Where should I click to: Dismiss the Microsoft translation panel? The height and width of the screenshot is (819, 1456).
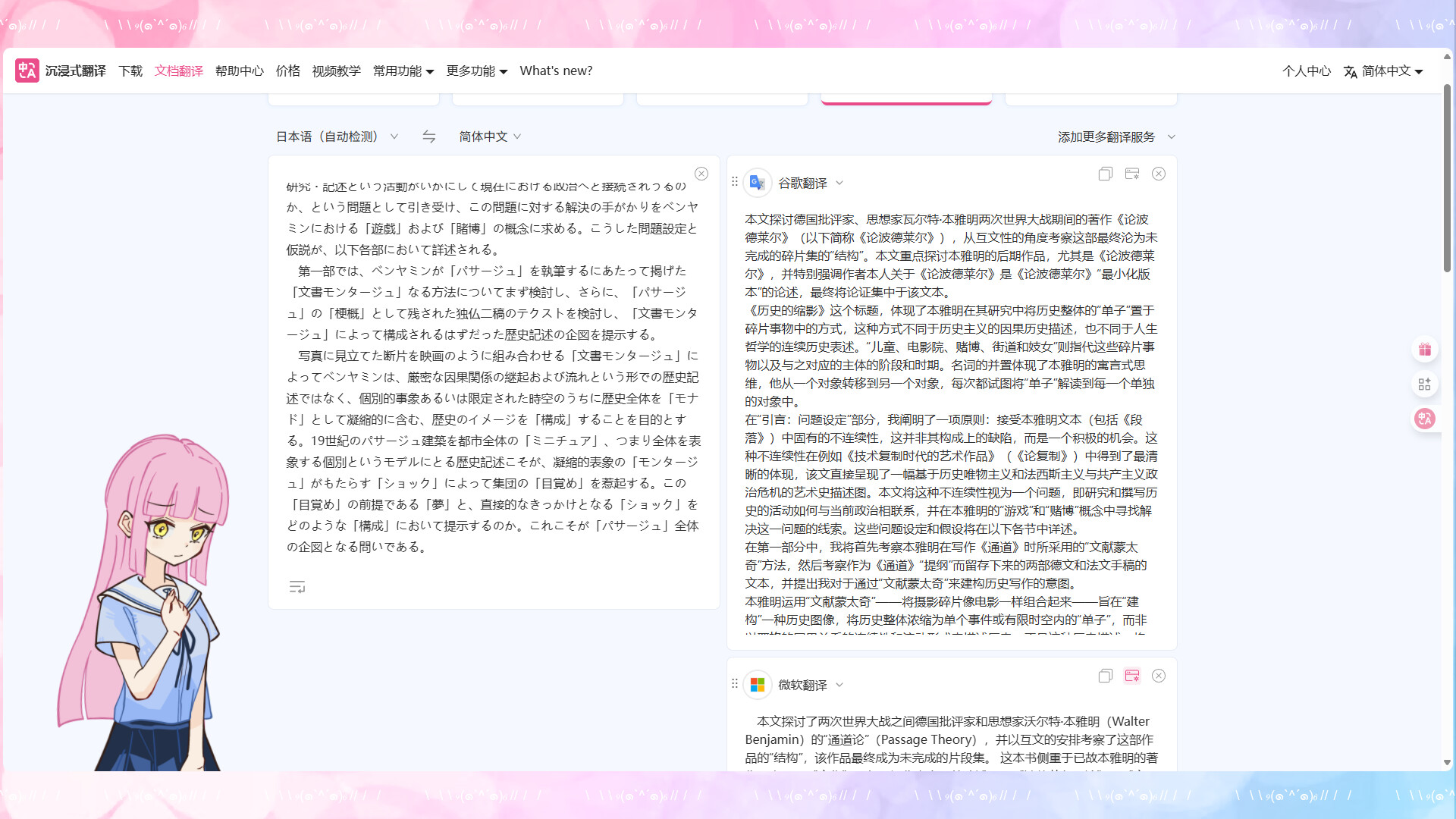pyautogui.click(x=1158, y=676)
